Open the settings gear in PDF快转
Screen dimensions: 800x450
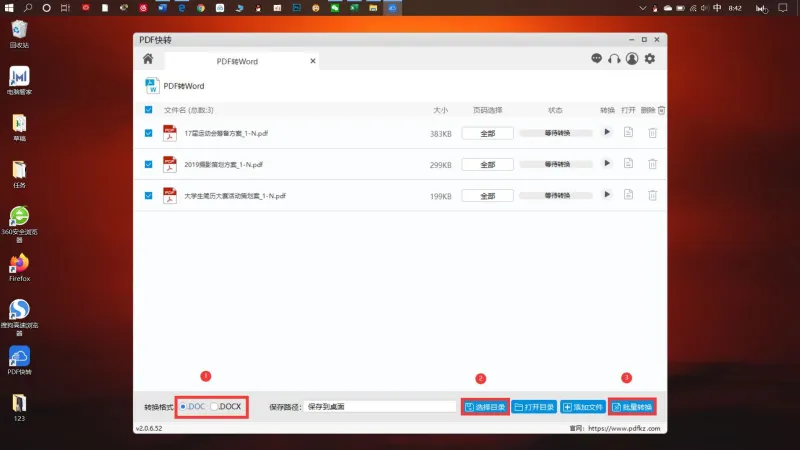649,59
